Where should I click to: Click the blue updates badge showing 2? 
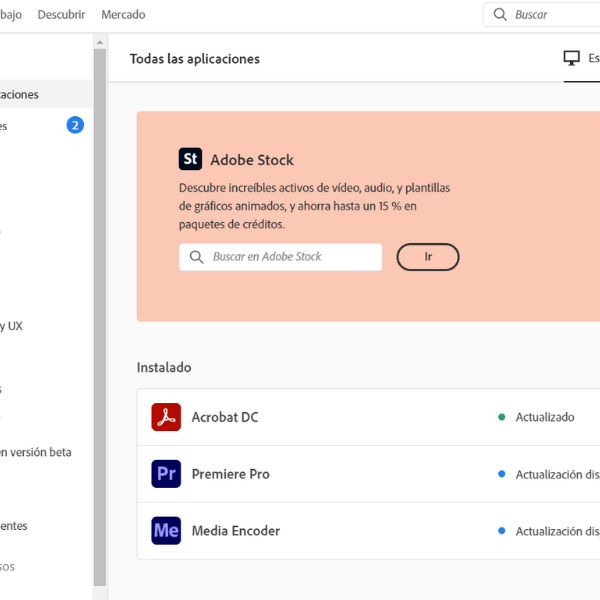tap(75, 125)
